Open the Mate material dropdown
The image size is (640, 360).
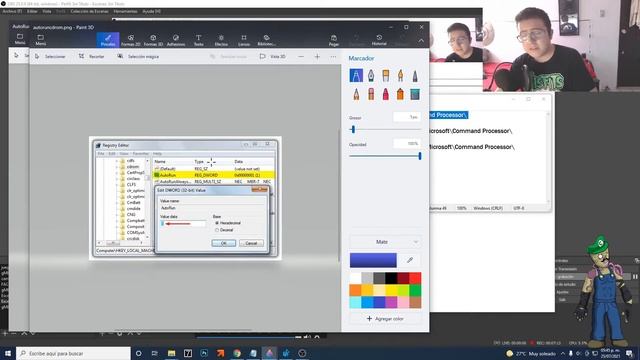click(384, 242)
